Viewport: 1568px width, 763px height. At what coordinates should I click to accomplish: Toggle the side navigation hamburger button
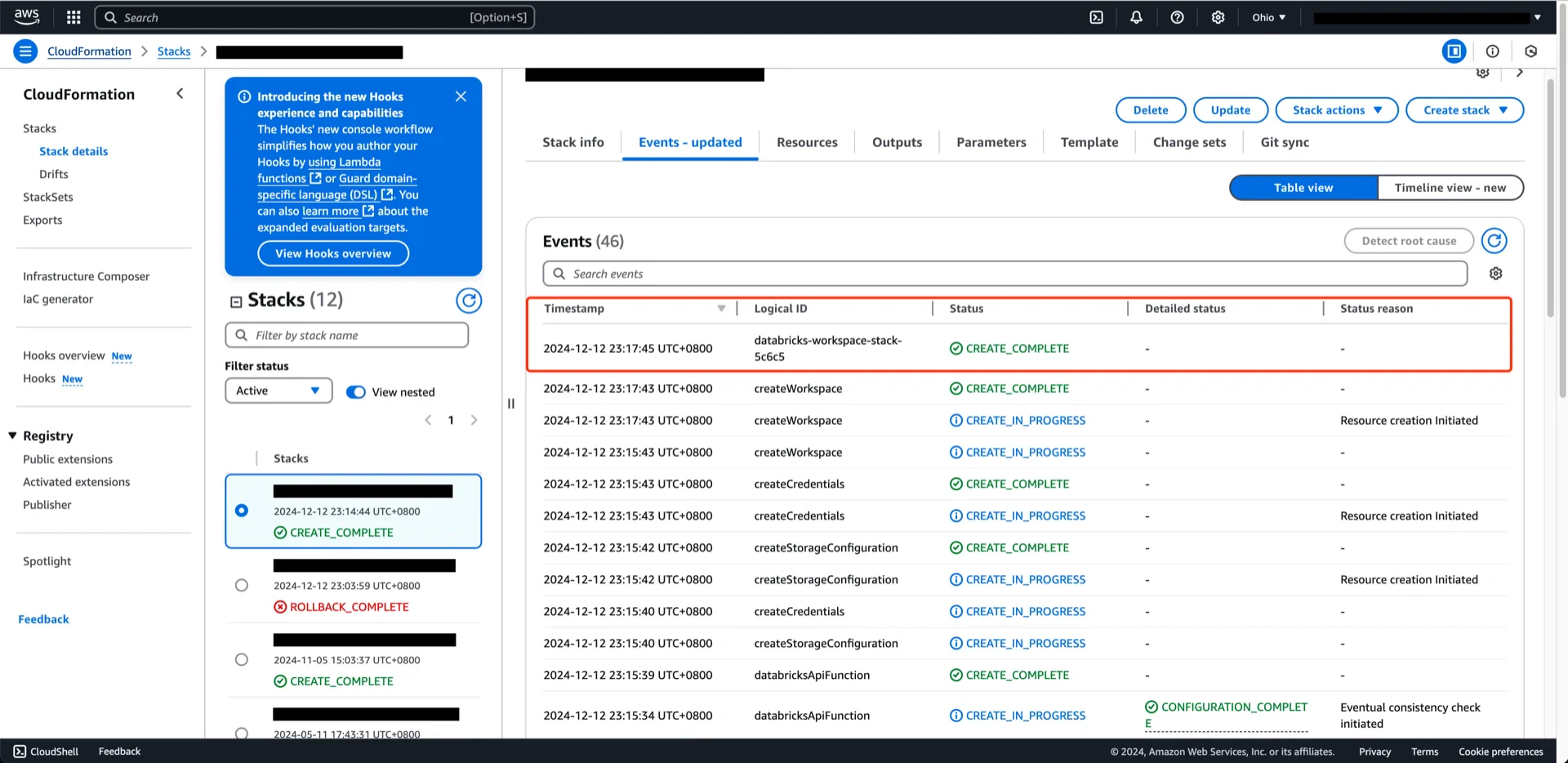coord(25,51)
